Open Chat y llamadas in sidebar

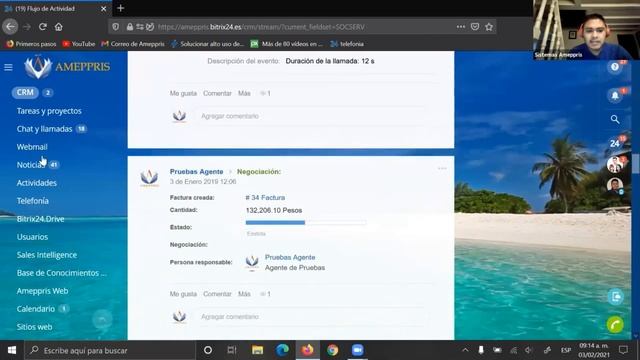[x=44, y=129]
